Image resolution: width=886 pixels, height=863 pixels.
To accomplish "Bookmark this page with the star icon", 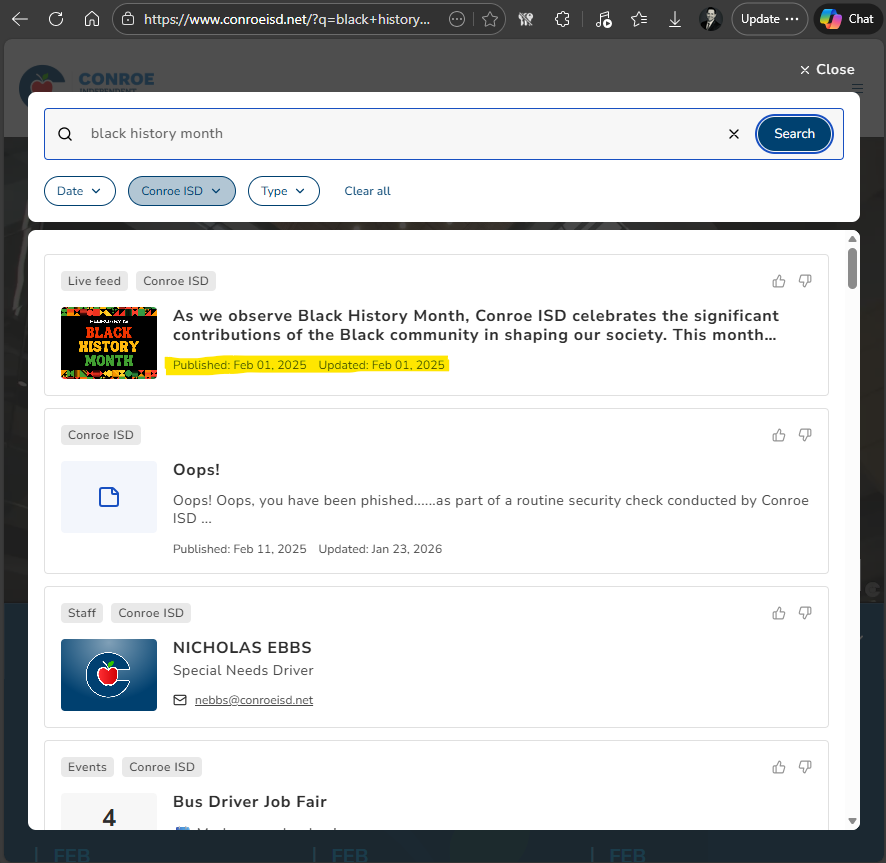I will click(490, 19).
